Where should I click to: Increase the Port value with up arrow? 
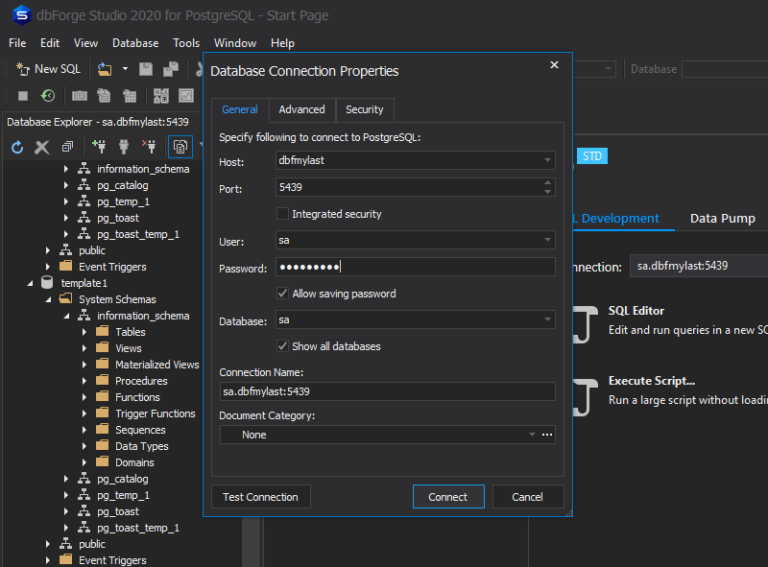click(547, 183)
